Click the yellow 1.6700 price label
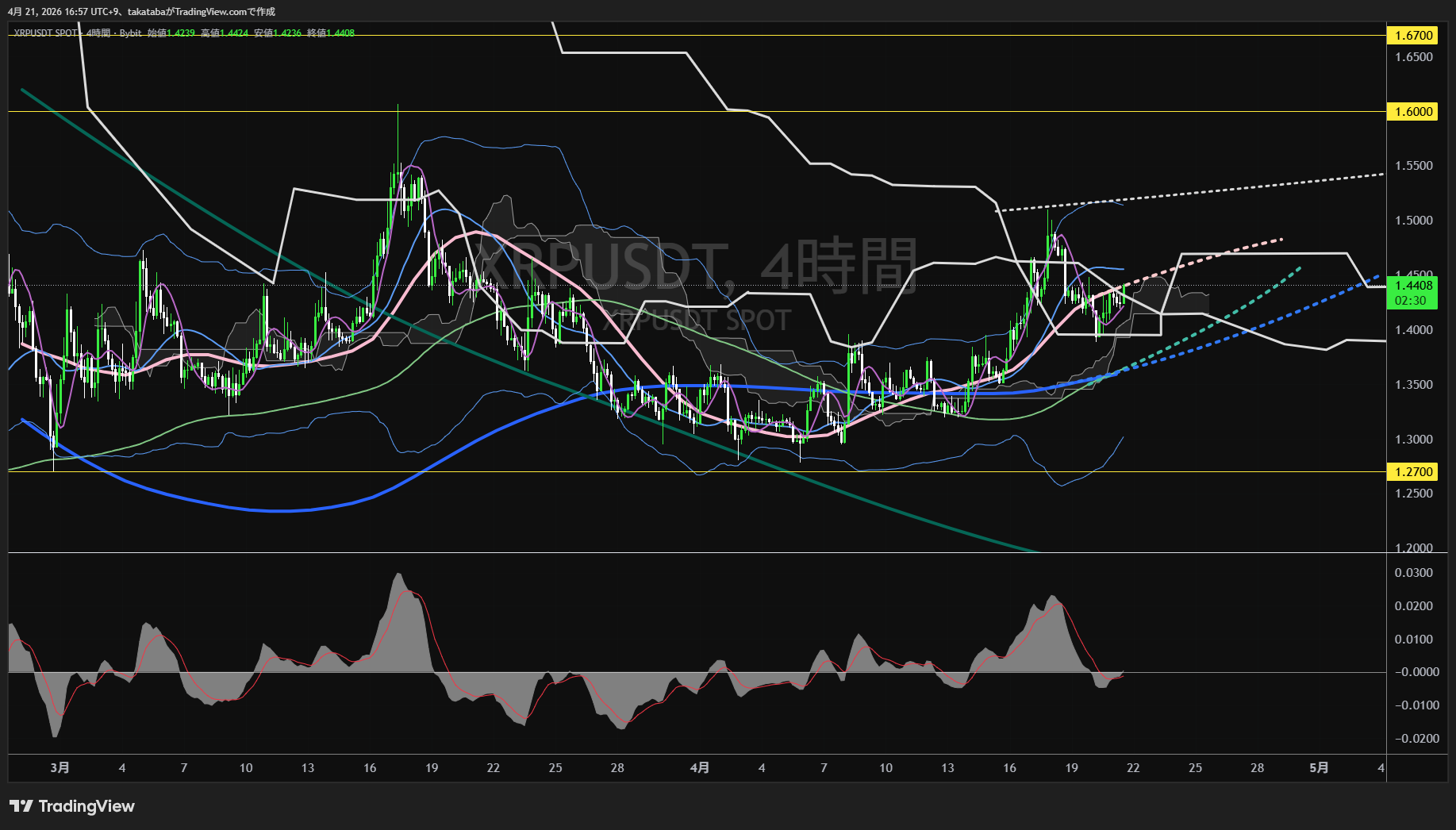Viewport: 1456px width, 830px height. click(1413, 35)
